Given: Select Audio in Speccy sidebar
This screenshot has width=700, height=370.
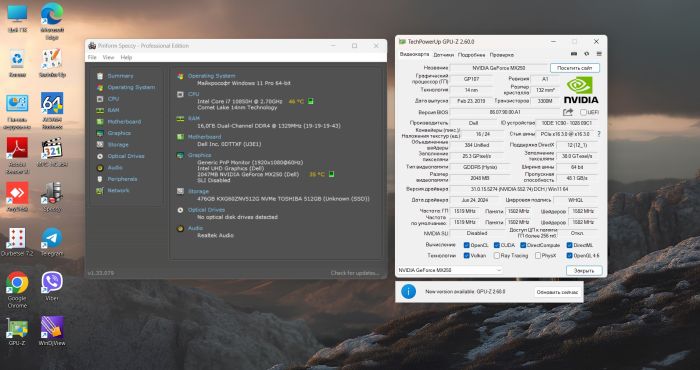Looking at the screenshot, I should (x=115, y=168).
